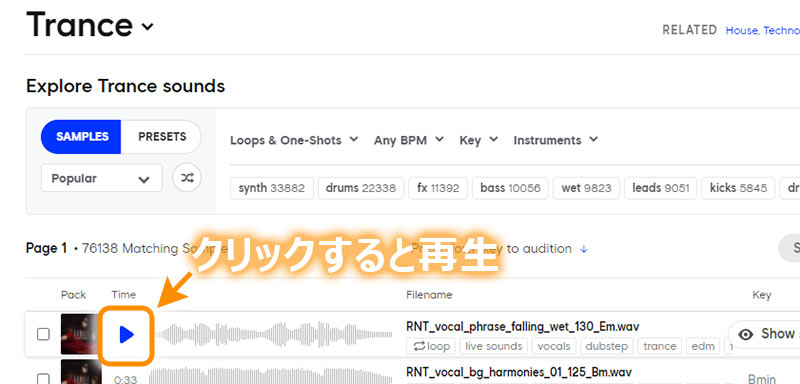Open related House, Techno link
Viewport: 800px width, 384px height.
(763, 31)
